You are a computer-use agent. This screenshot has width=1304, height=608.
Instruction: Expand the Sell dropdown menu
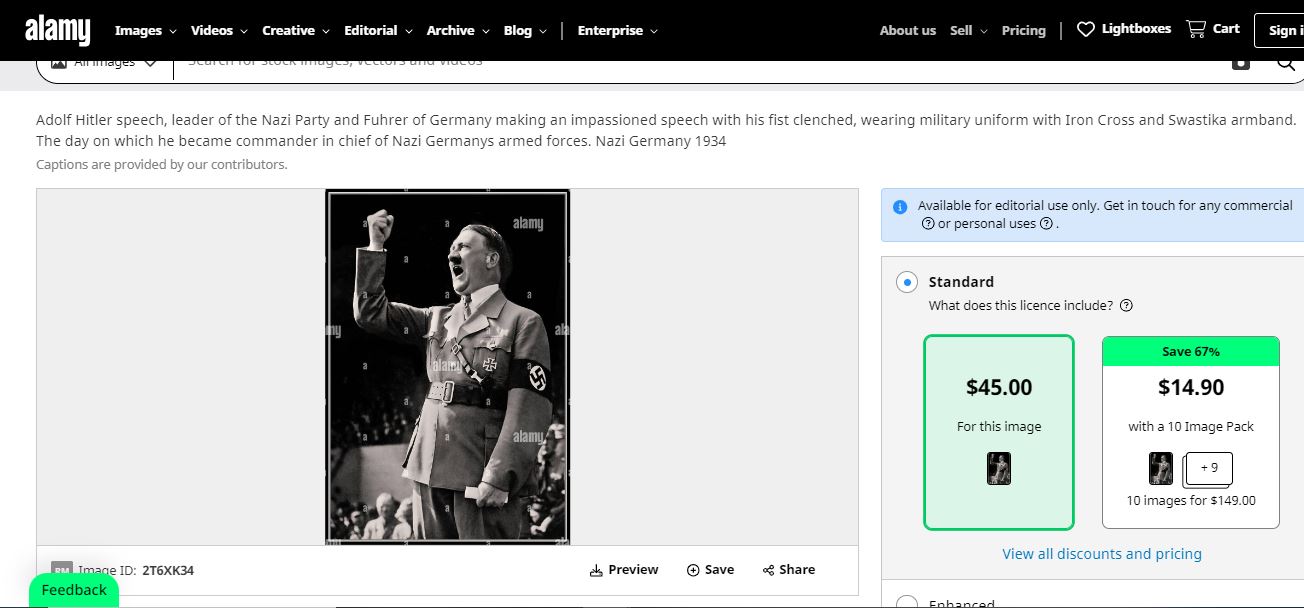(x=968, y=30)
